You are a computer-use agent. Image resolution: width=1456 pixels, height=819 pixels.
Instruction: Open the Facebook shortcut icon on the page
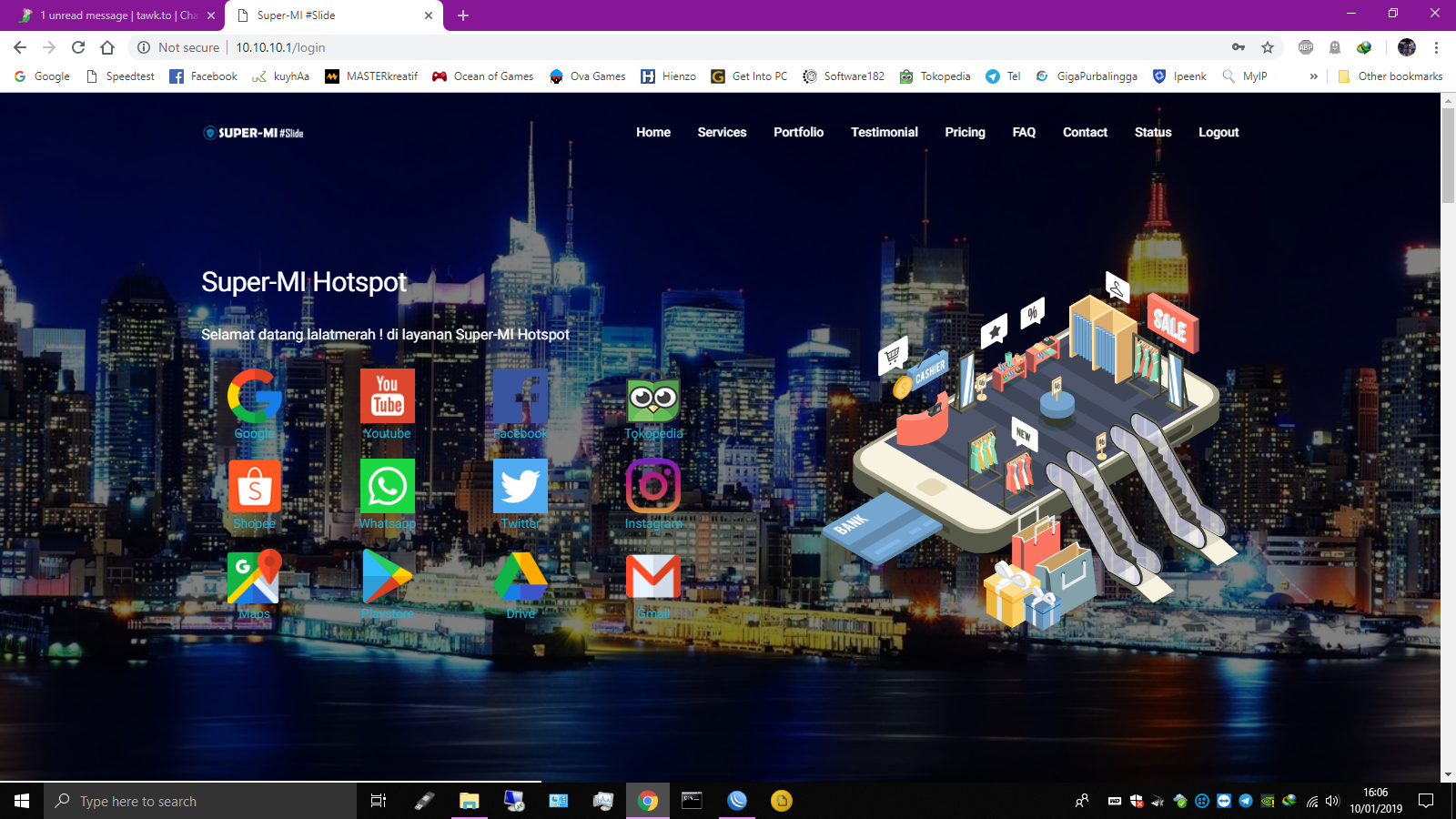(521, 396)
